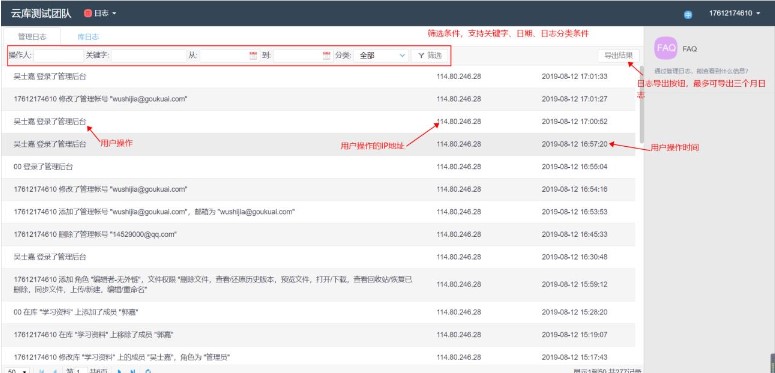Click the 筛选 filter button
Screen dimensions: 775x373
430,56
